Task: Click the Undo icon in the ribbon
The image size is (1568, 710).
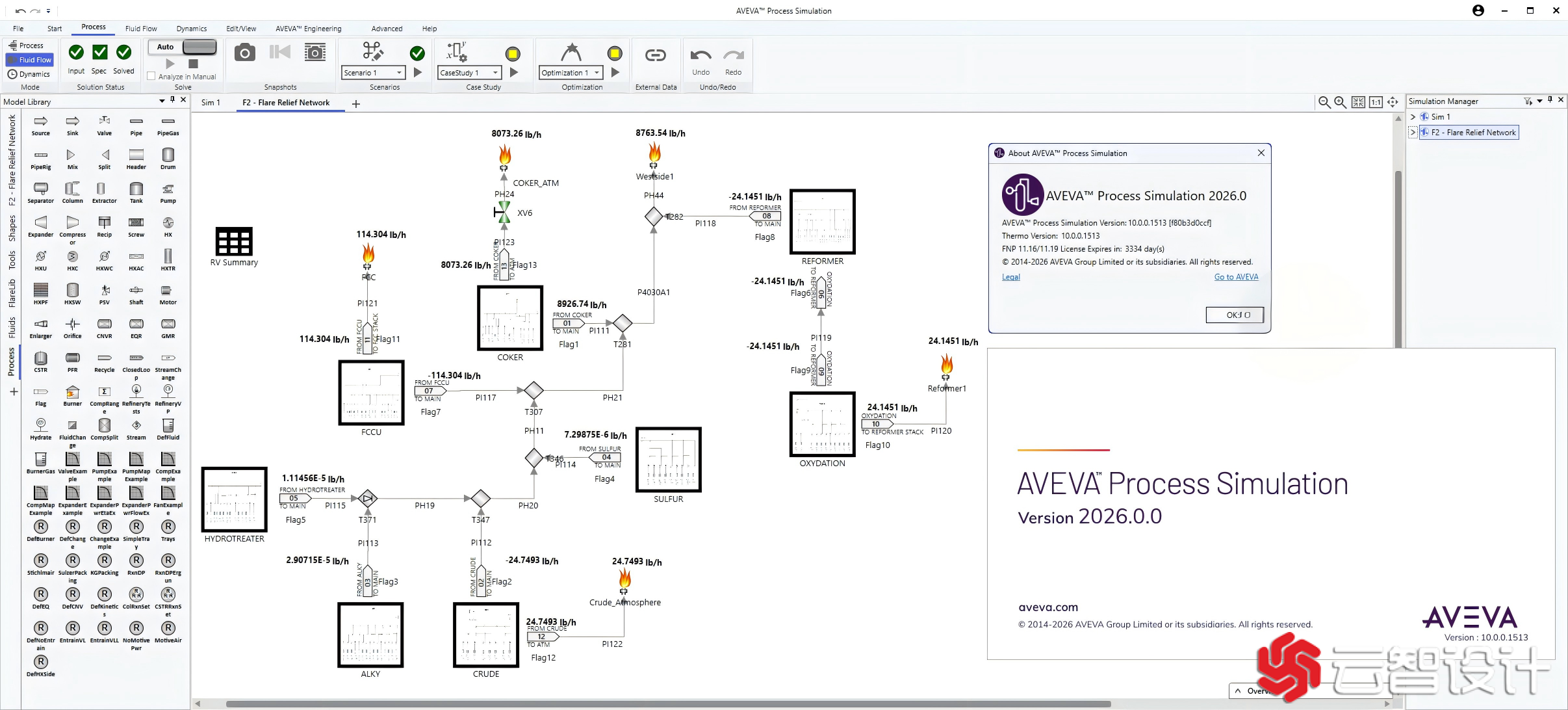Action: coord(700,55)
